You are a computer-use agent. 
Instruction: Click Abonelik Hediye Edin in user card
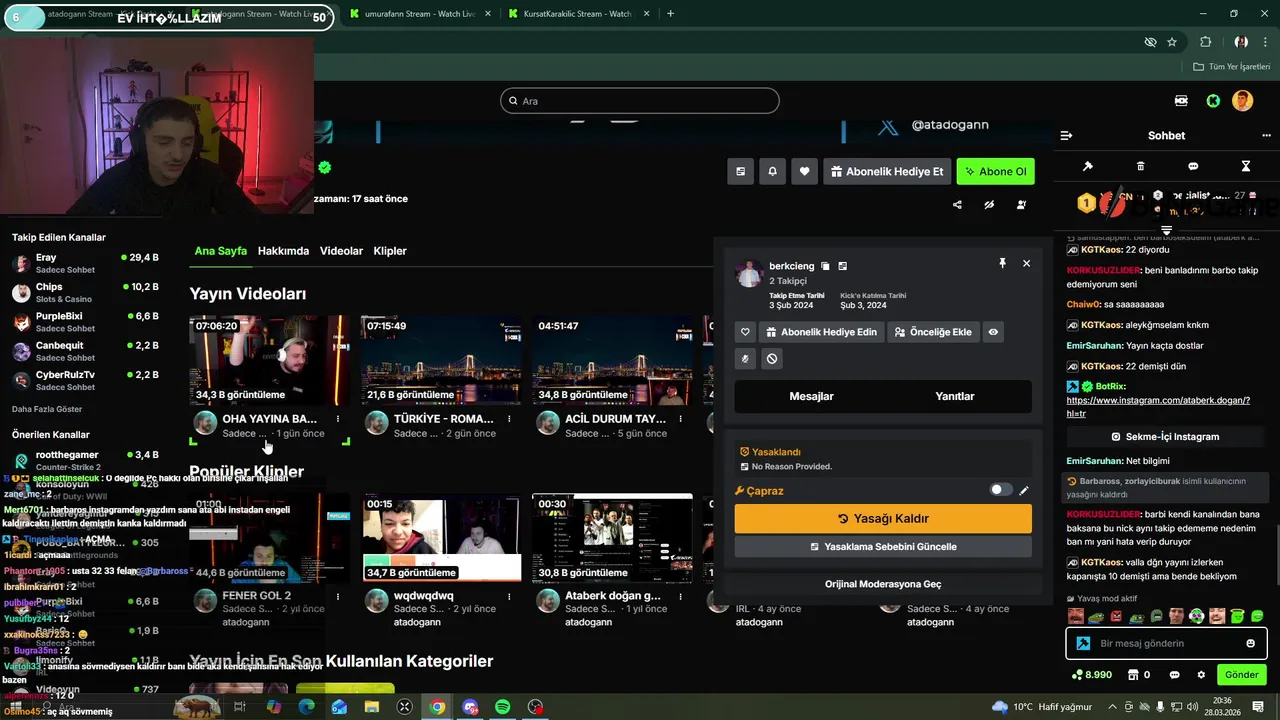pyautogui.click(x=821, y=332)
